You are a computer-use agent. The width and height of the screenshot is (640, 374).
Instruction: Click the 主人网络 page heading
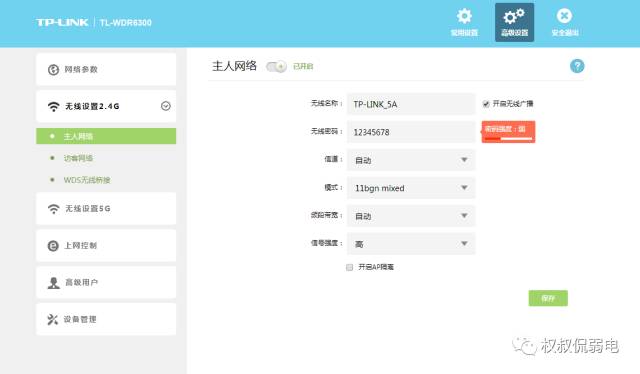pyautogui.click(x=234, y=66)
